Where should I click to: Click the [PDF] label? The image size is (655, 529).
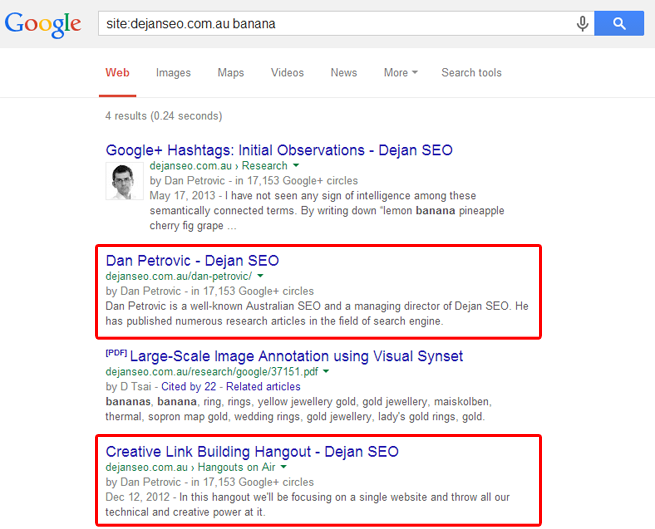116,353
